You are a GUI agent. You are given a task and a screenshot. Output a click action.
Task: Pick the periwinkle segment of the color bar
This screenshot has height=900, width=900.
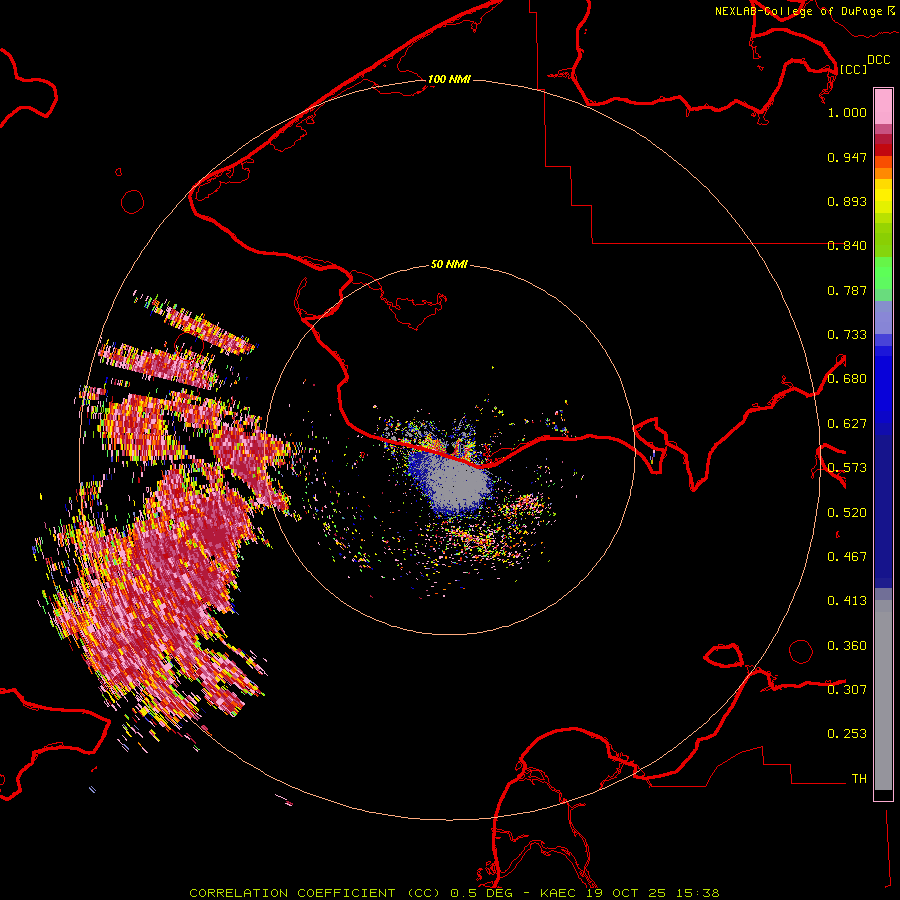[883, 317]
